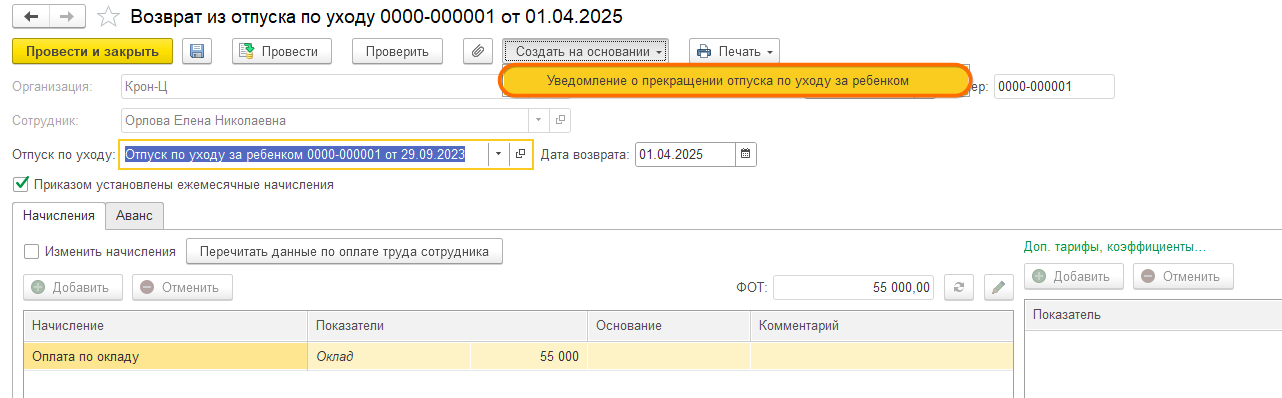This screenshot has height=398, width=1282.
Task: Click the Провести button
Action: coord(282,51)
